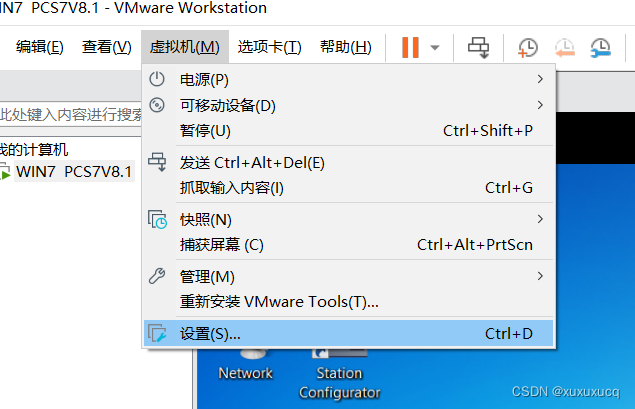
Task: Open the 管理(M) submenu
Action: (x=349, y=277)
